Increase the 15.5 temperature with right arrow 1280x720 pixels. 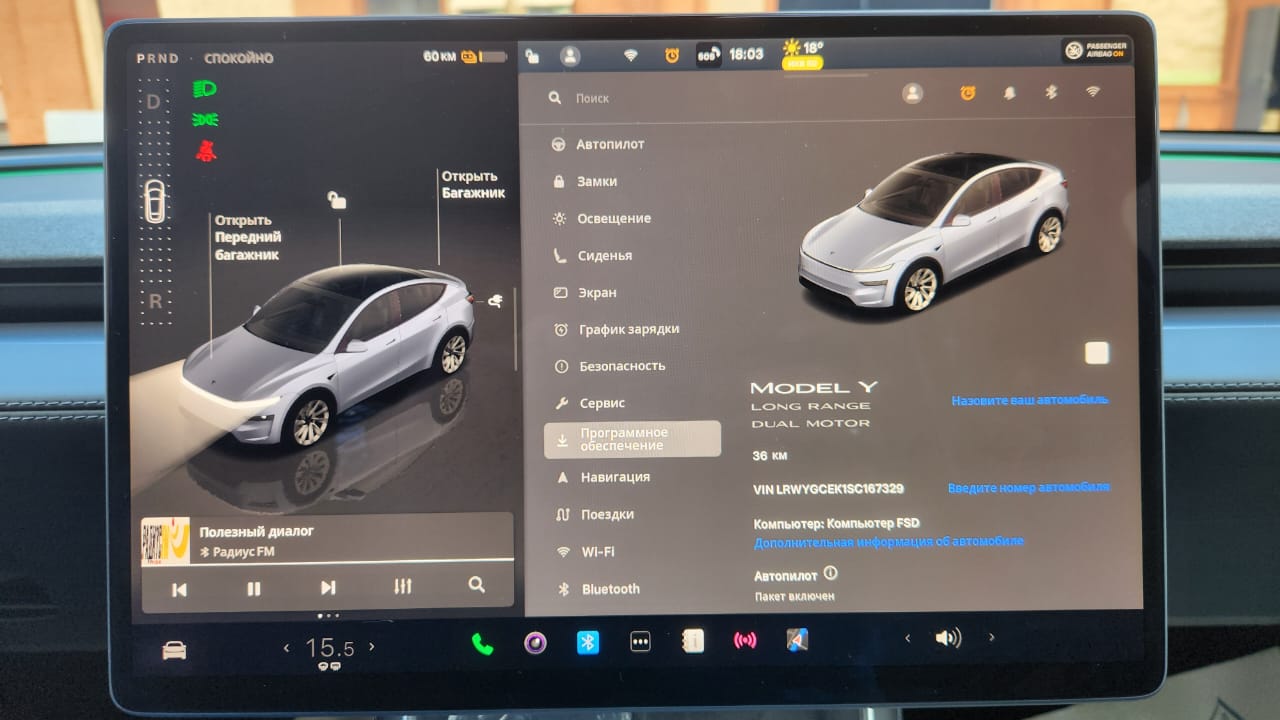(372, 647)
